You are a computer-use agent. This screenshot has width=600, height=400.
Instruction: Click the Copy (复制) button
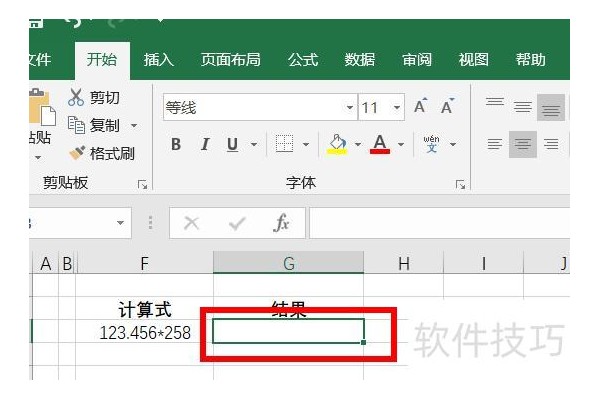[x=94, y=125]
